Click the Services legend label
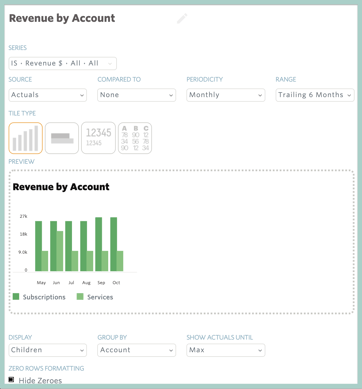 (x=100, y=297)
